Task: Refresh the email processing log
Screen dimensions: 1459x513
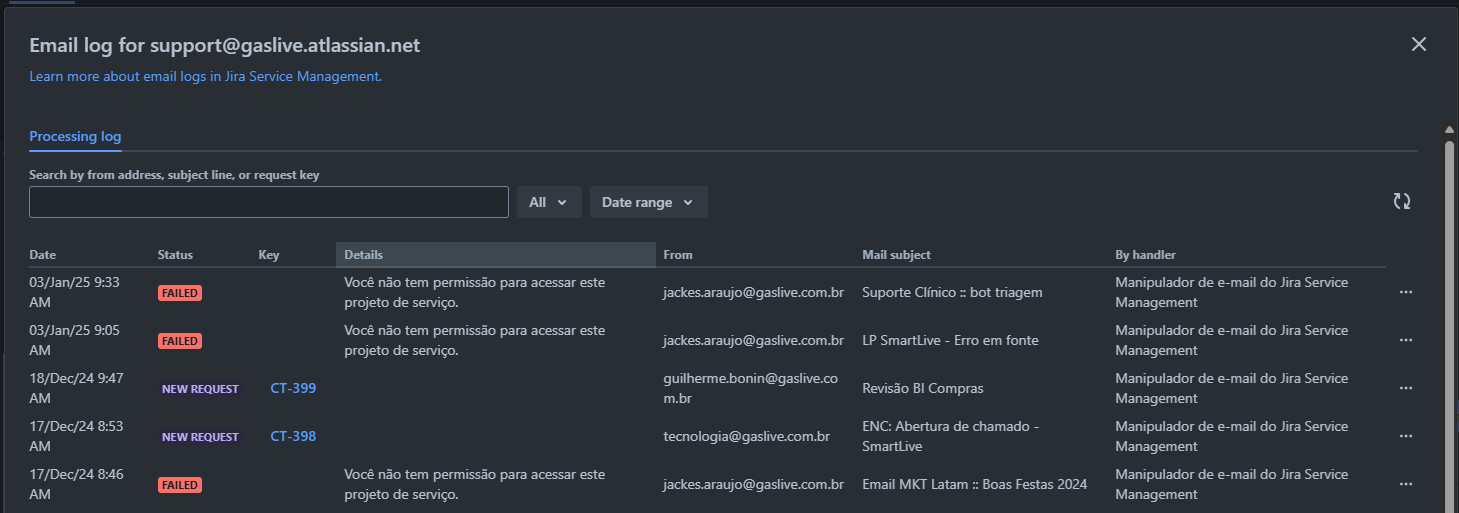Action: click(x=1402, y=202)
